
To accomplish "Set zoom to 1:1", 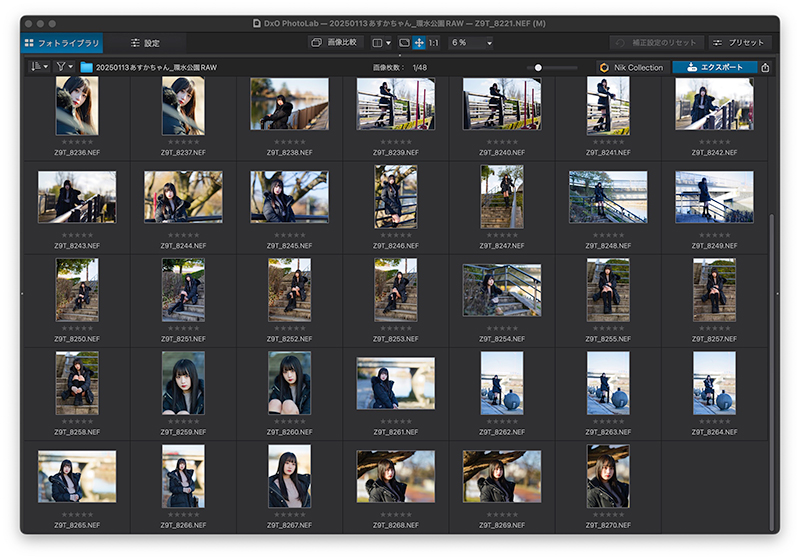I will click(x=434, y=43).
